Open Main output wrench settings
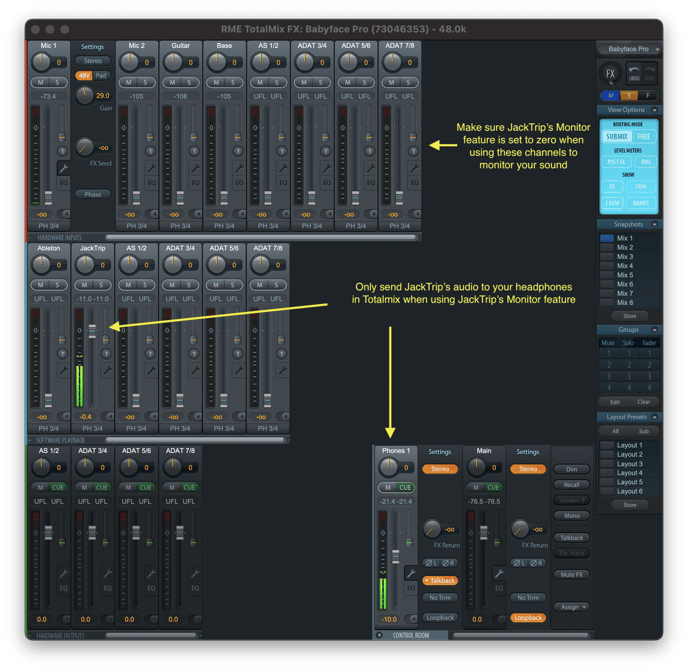 pyautogui.click(x=499, y=572)
